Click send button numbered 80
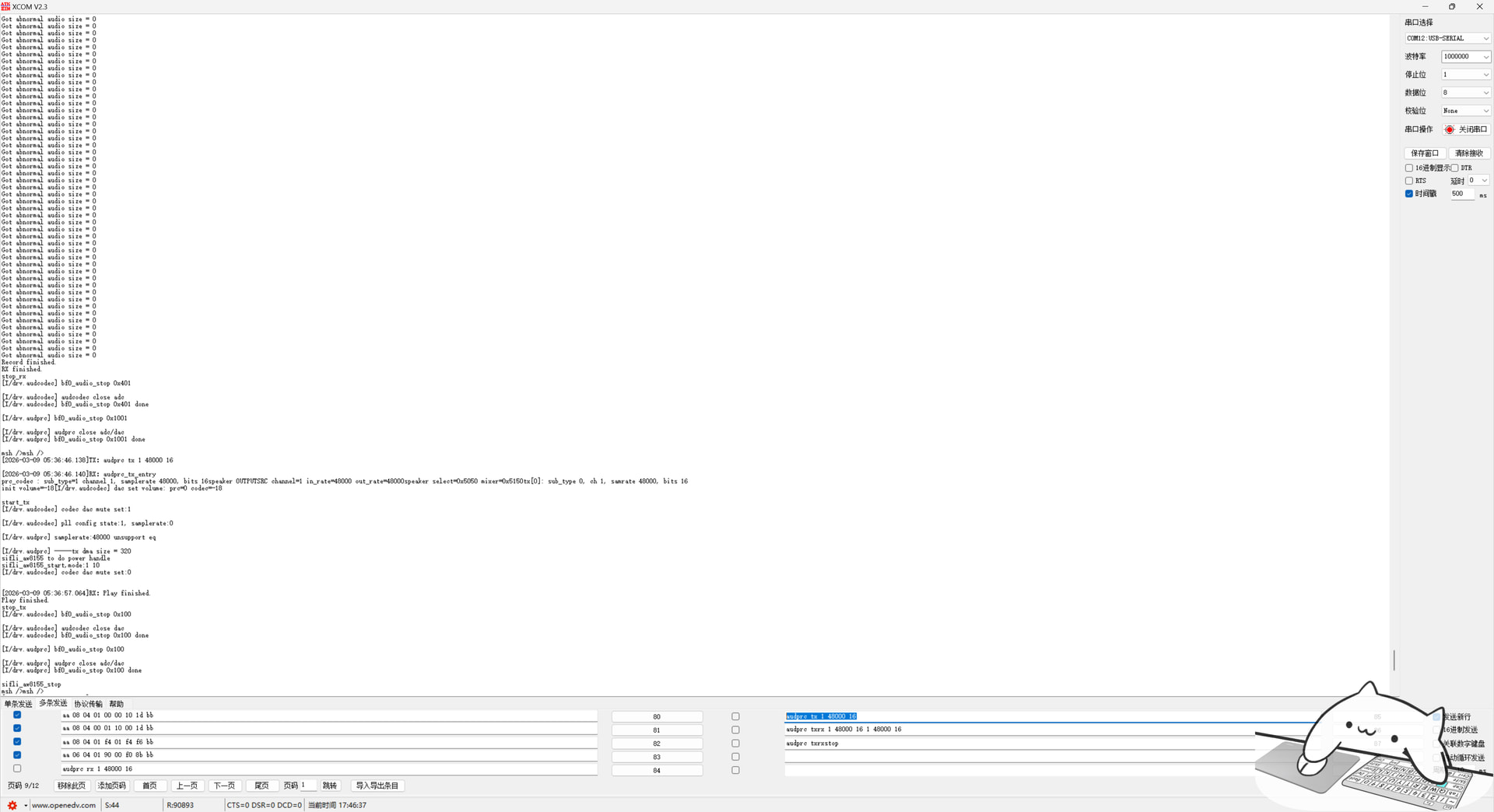1494x812 pixels. point(657,717)
